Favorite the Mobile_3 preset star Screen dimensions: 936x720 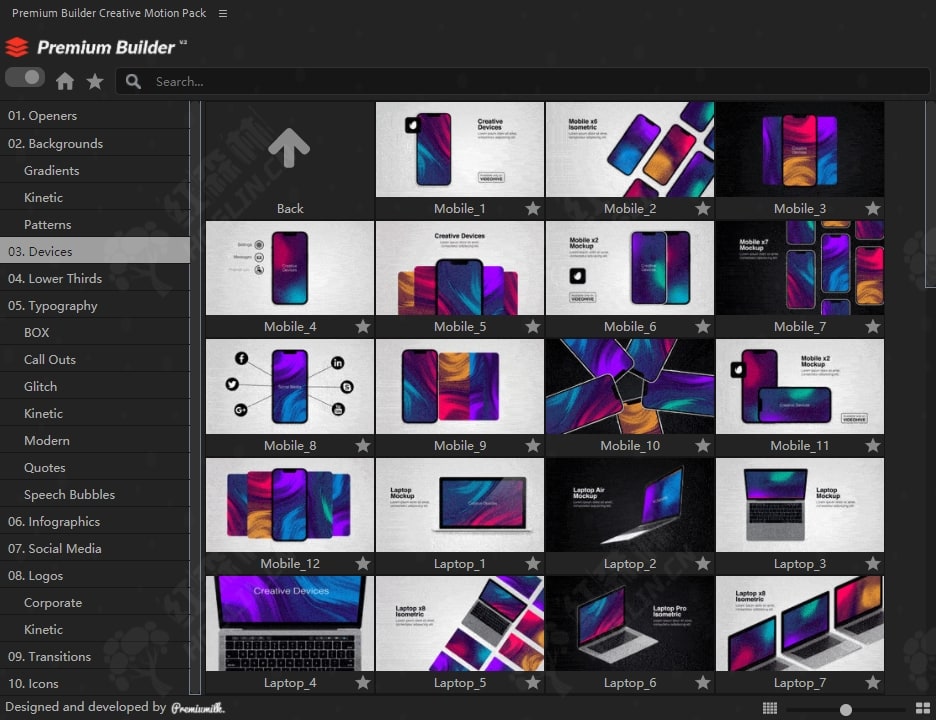click(873, 208)
